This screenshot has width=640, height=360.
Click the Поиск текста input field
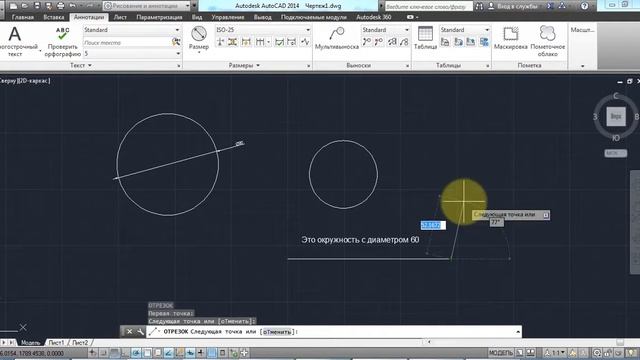127,42
